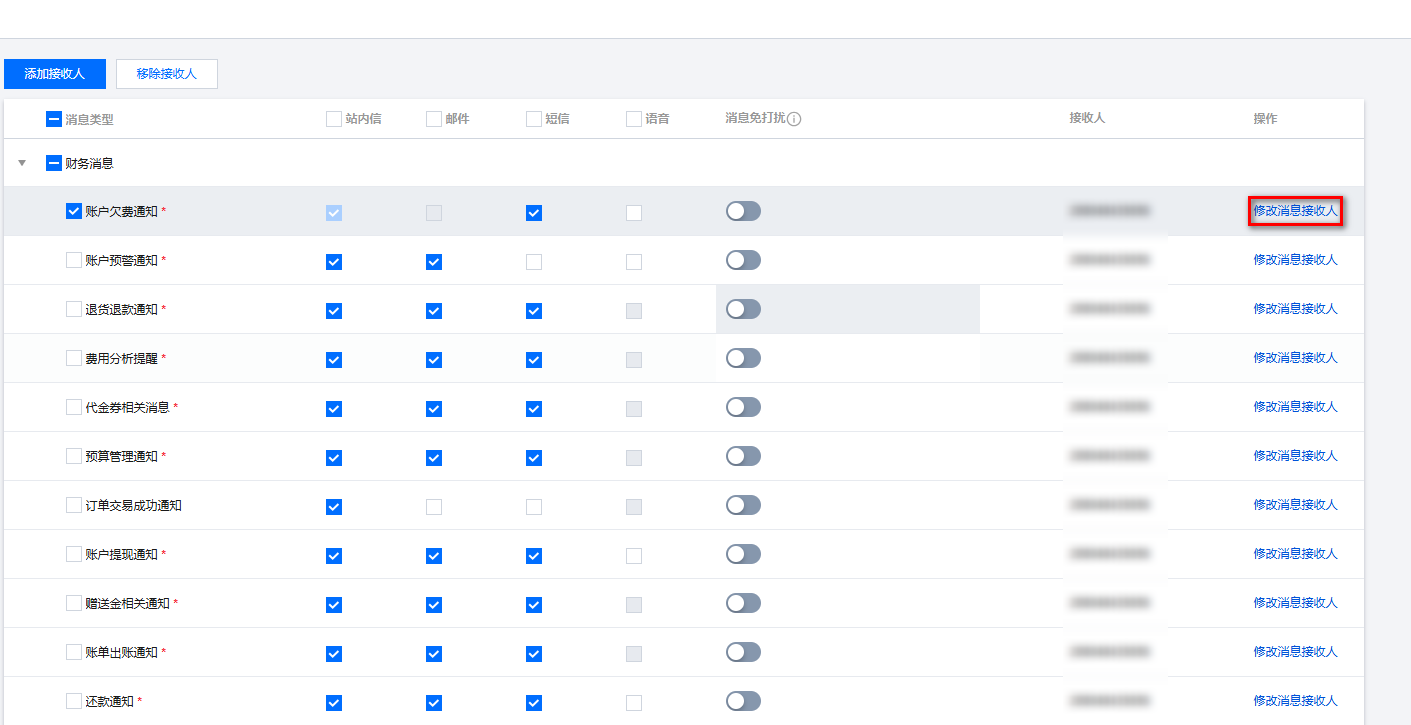Click 添加接收人 button

tap(55, 74)
